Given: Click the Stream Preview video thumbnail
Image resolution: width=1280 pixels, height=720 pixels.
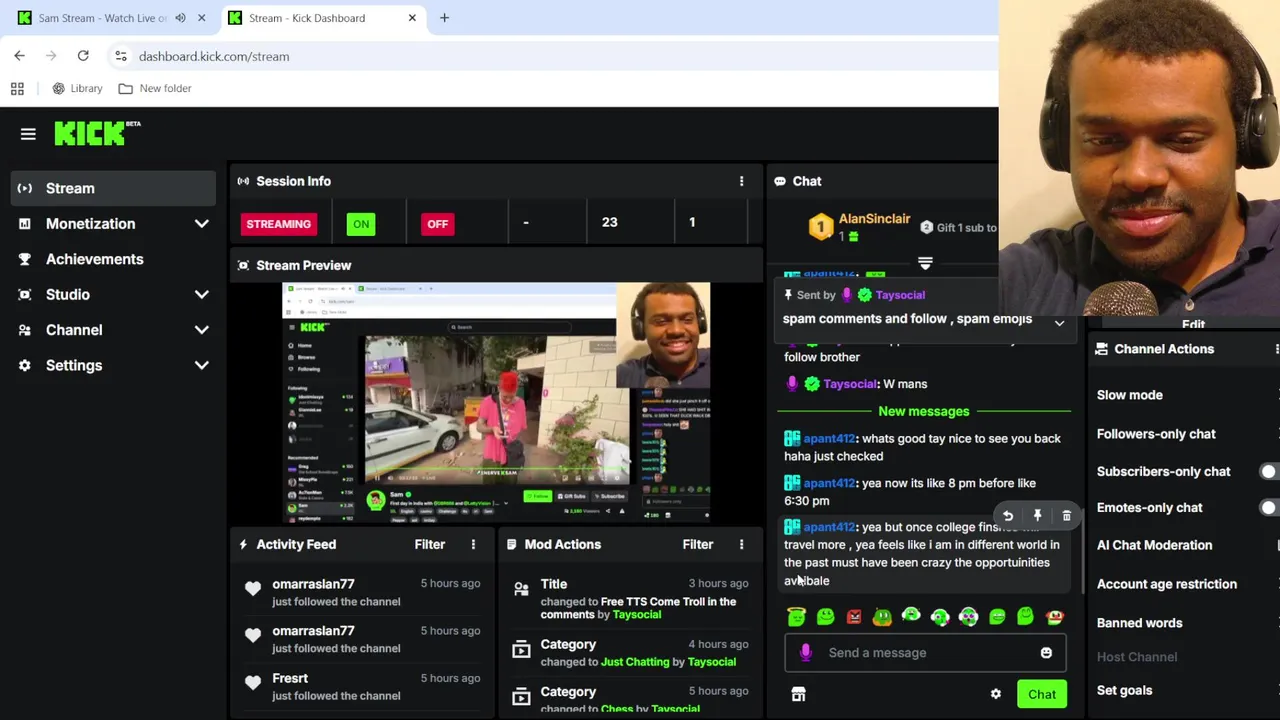Looking at the screenshot, I should click(x=496, y=403).
